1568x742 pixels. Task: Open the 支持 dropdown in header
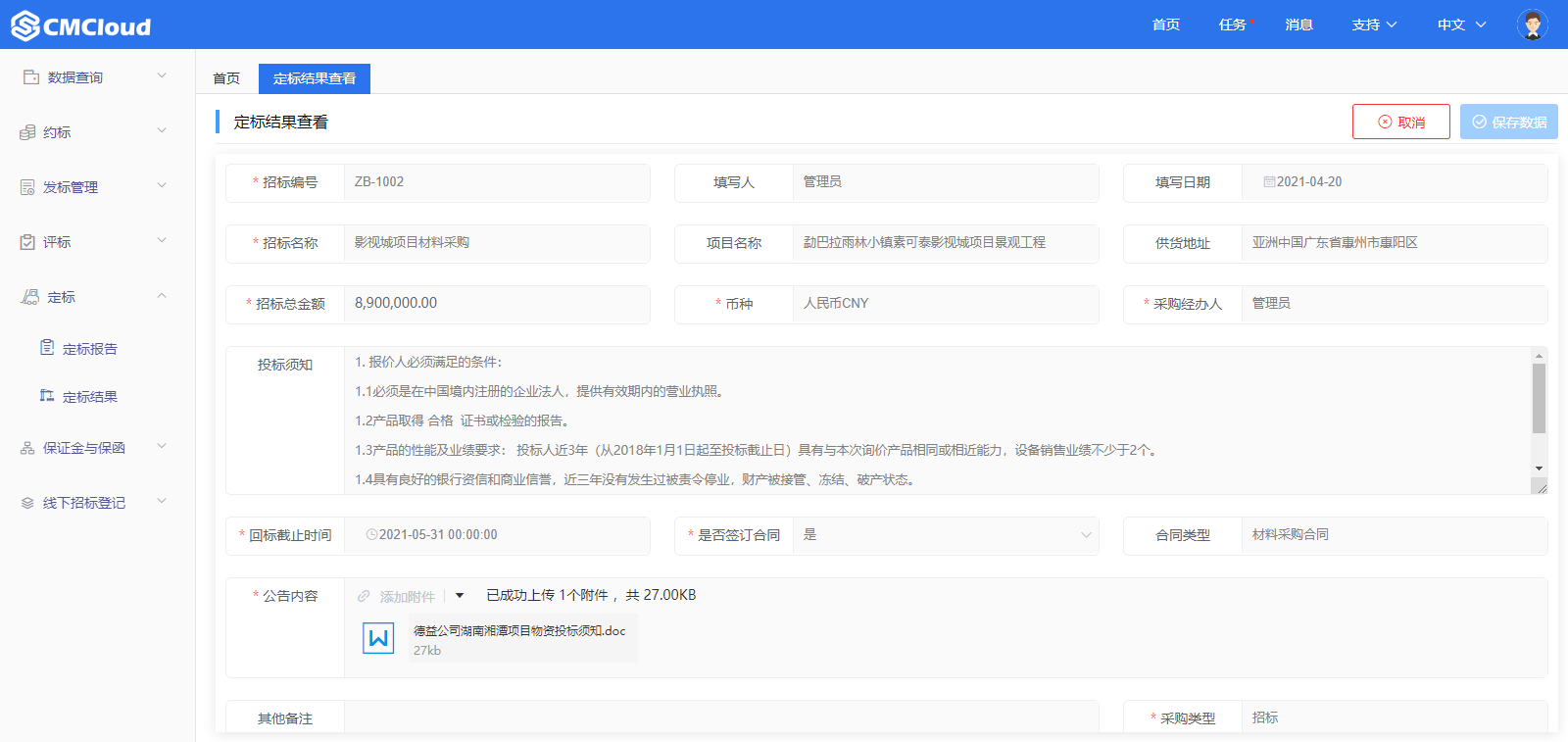pos(1374,25)
